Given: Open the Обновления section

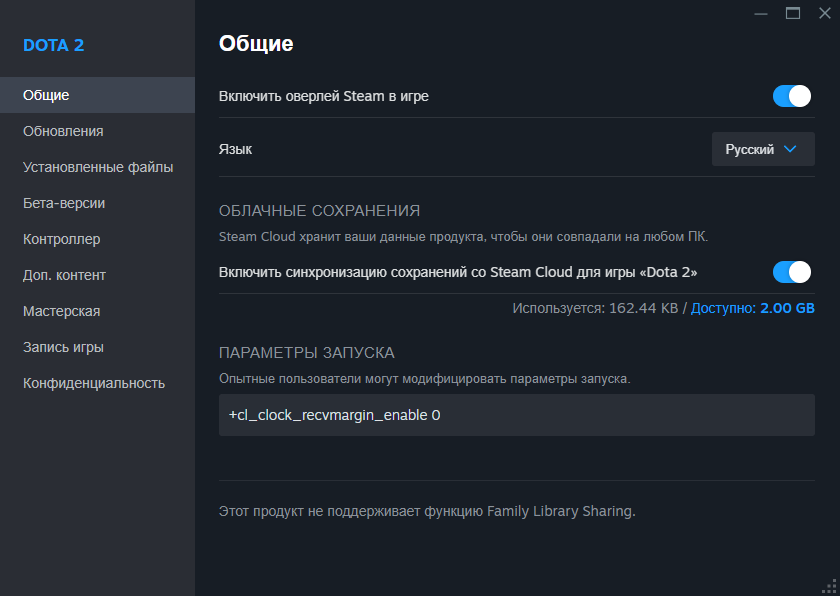Looking at the screenshot, I should click(63, 131).
